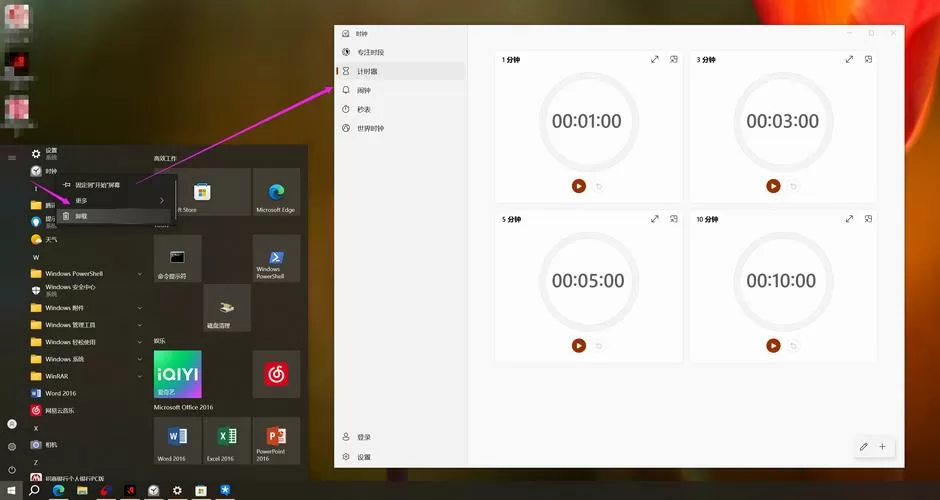
Task: Open 设置 at Clock sidebar bottom
Action: tap(401, 457)
